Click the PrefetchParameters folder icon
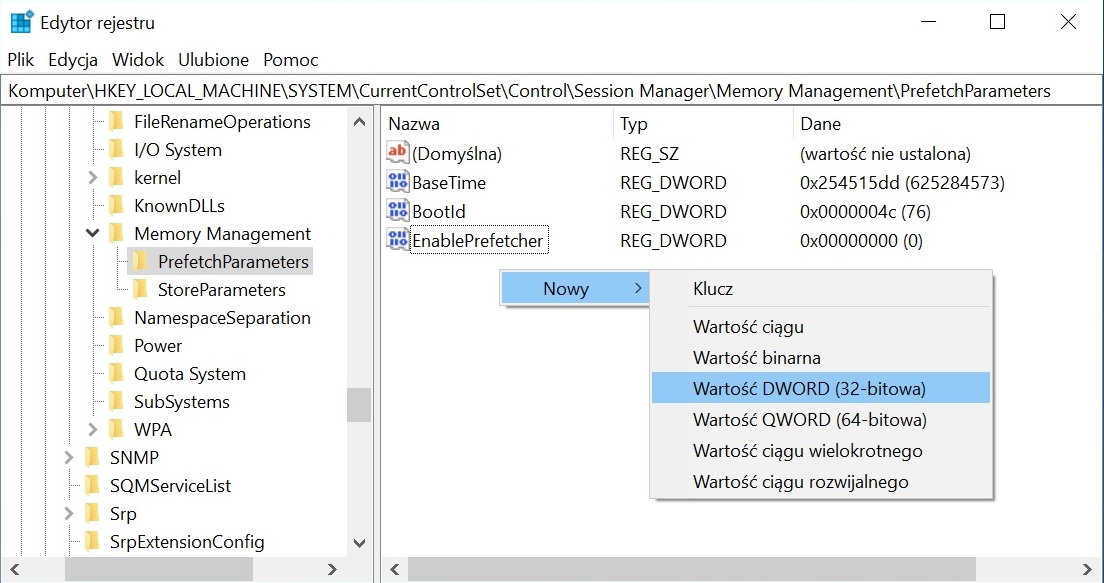 point(141,262)
